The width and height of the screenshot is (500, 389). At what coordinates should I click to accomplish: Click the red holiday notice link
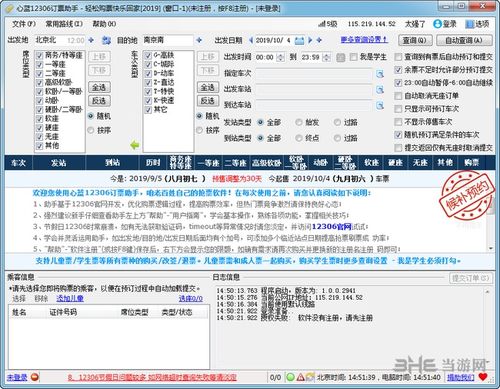pos(152,377)
